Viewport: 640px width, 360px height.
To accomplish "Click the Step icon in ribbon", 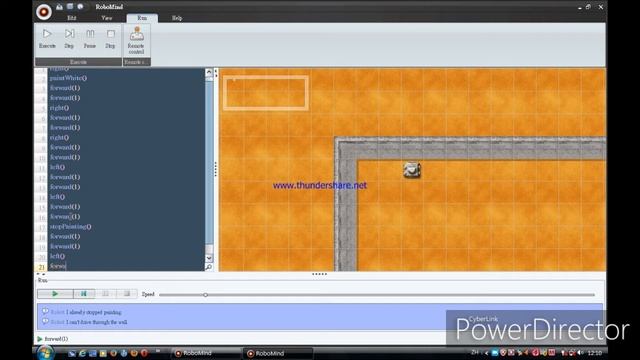I will pos(69,34).
